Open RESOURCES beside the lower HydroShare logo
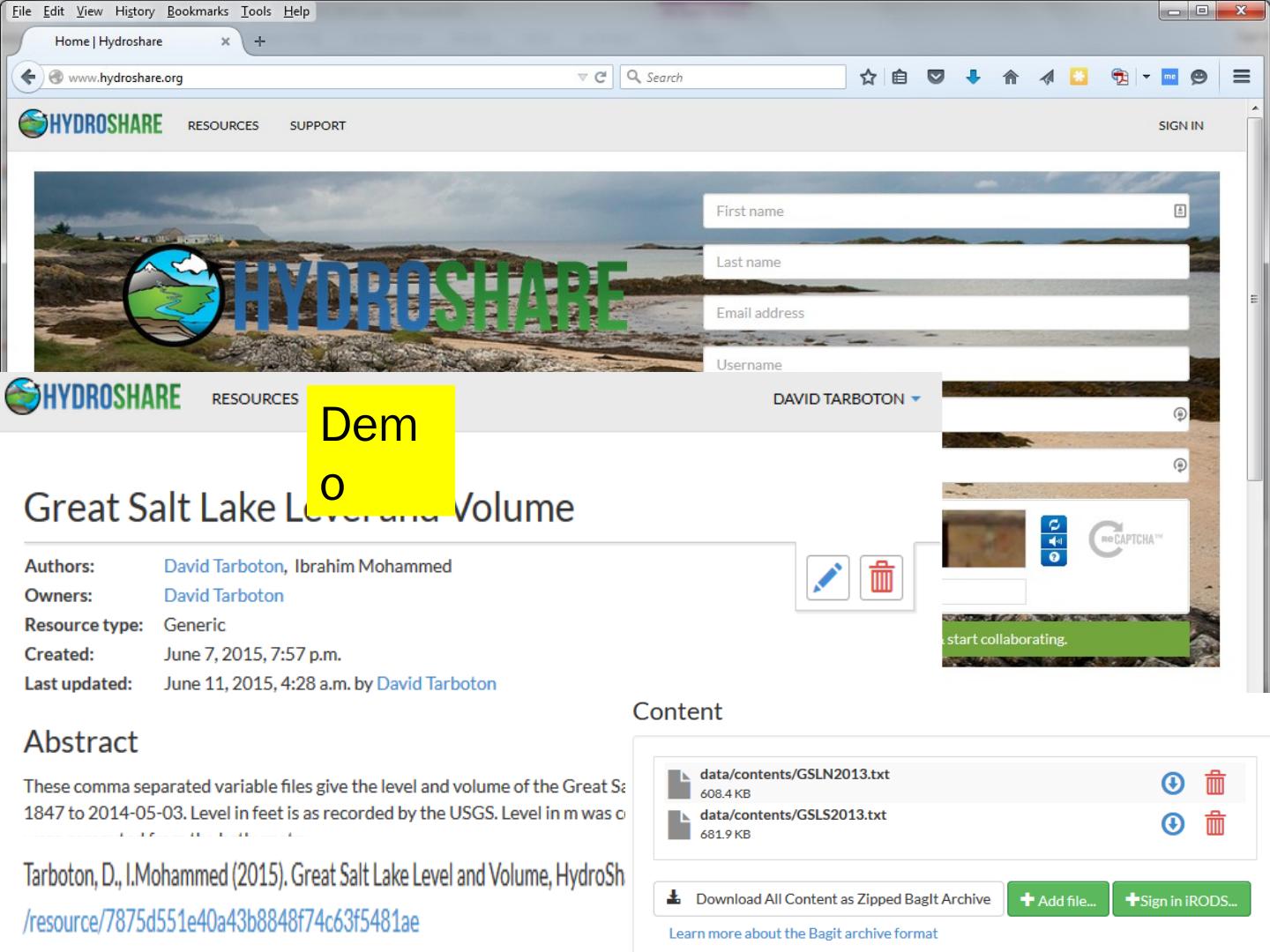 pos(255,398)
